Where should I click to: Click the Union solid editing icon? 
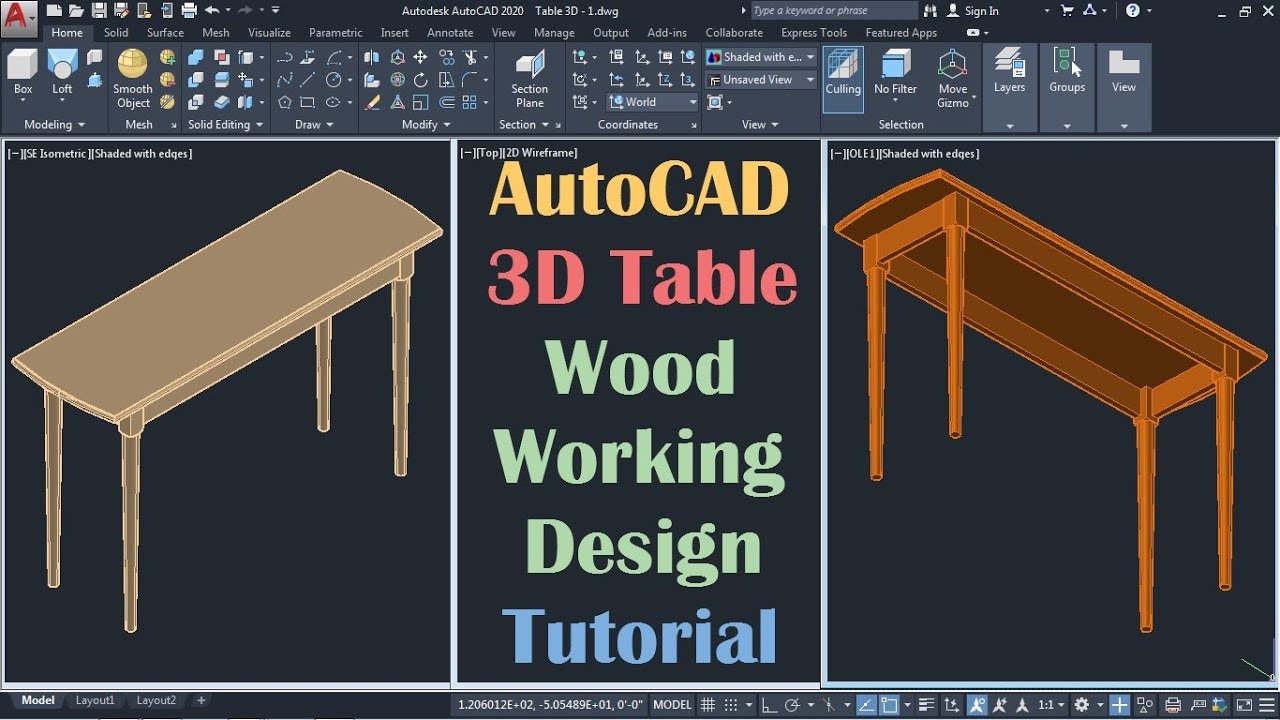pyautogui.click(x=196, y=57)
